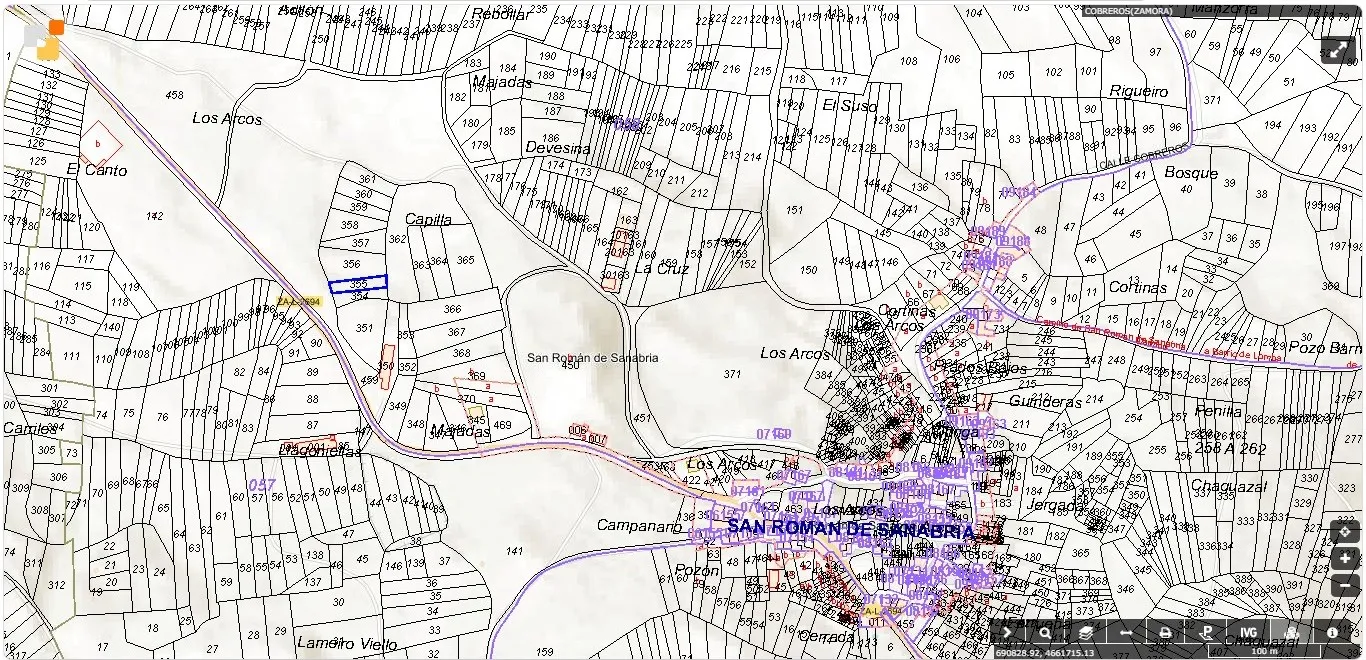The height and width of the screenshot is (660, 1366).
Task: Select the parcel P query tool
Action: pyautogui.click(x=1207, y=632)
